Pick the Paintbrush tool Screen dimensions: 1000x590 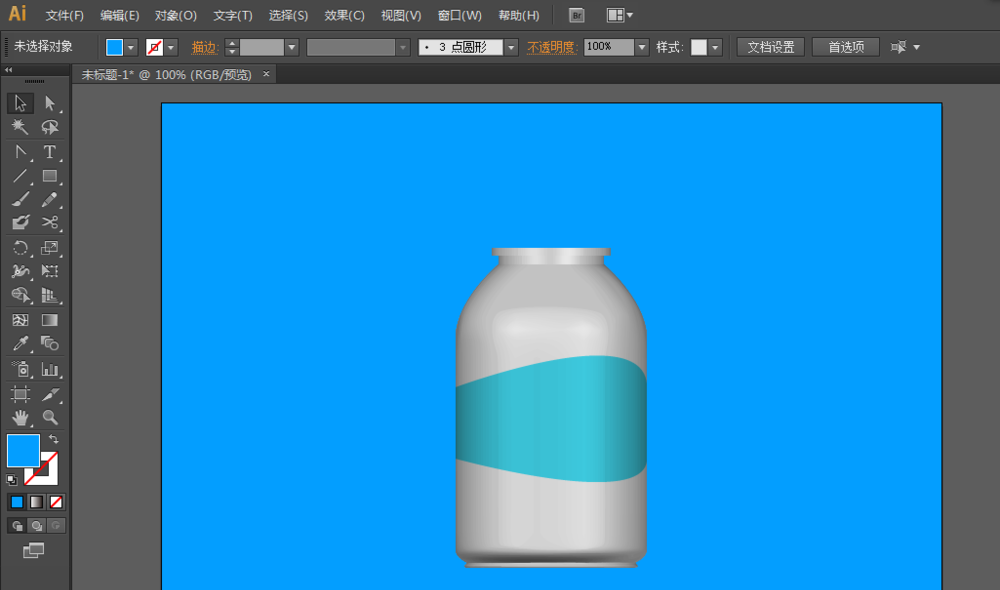(20, 200)
